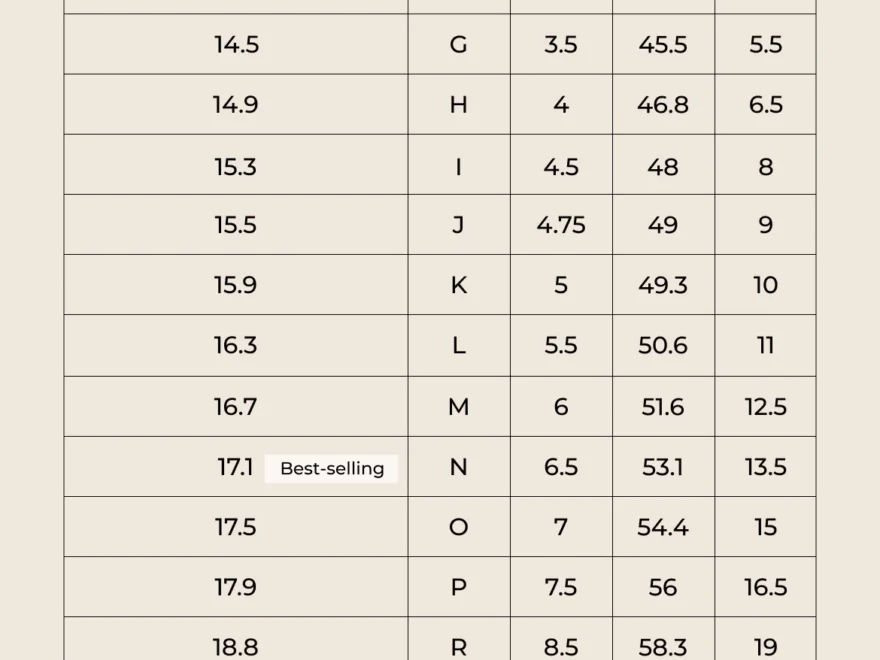Click letter size M cell
Image resolution: width=880 pixels, height=660 pixels.
459,407
